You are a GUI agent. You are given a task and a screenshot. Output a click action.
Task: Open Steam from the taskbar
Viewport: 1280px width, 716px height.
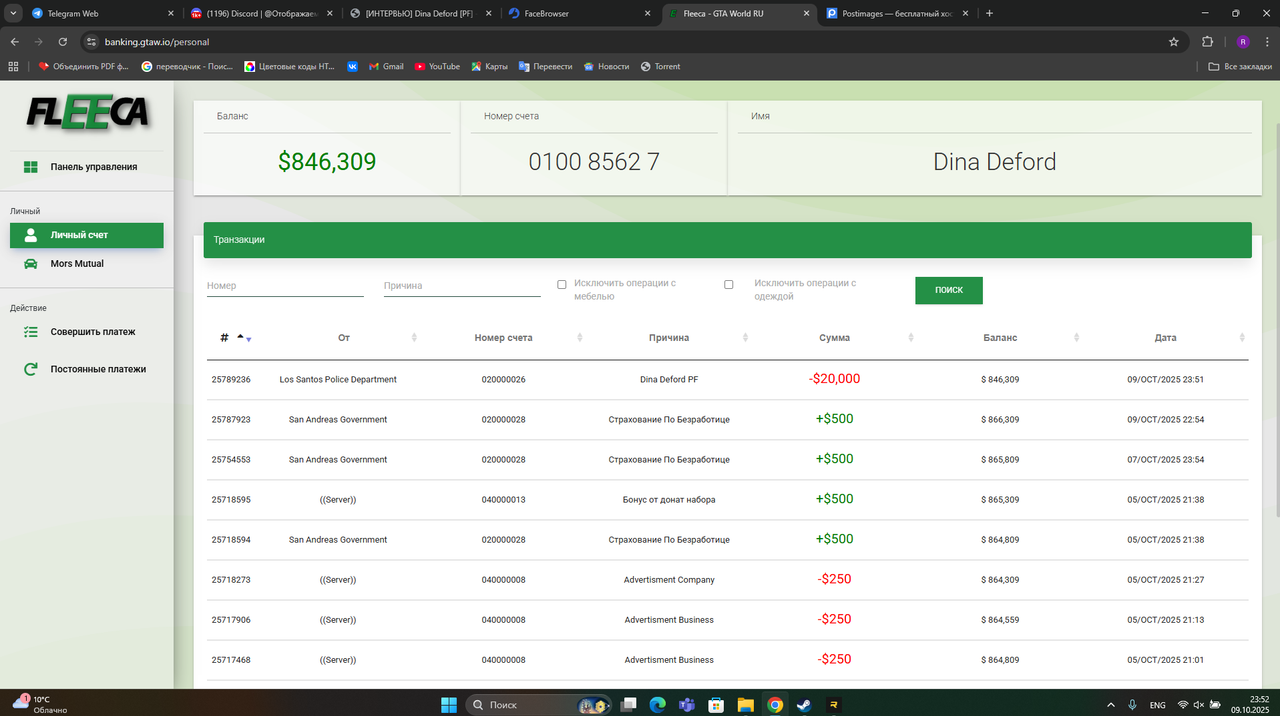pos(804,705)
